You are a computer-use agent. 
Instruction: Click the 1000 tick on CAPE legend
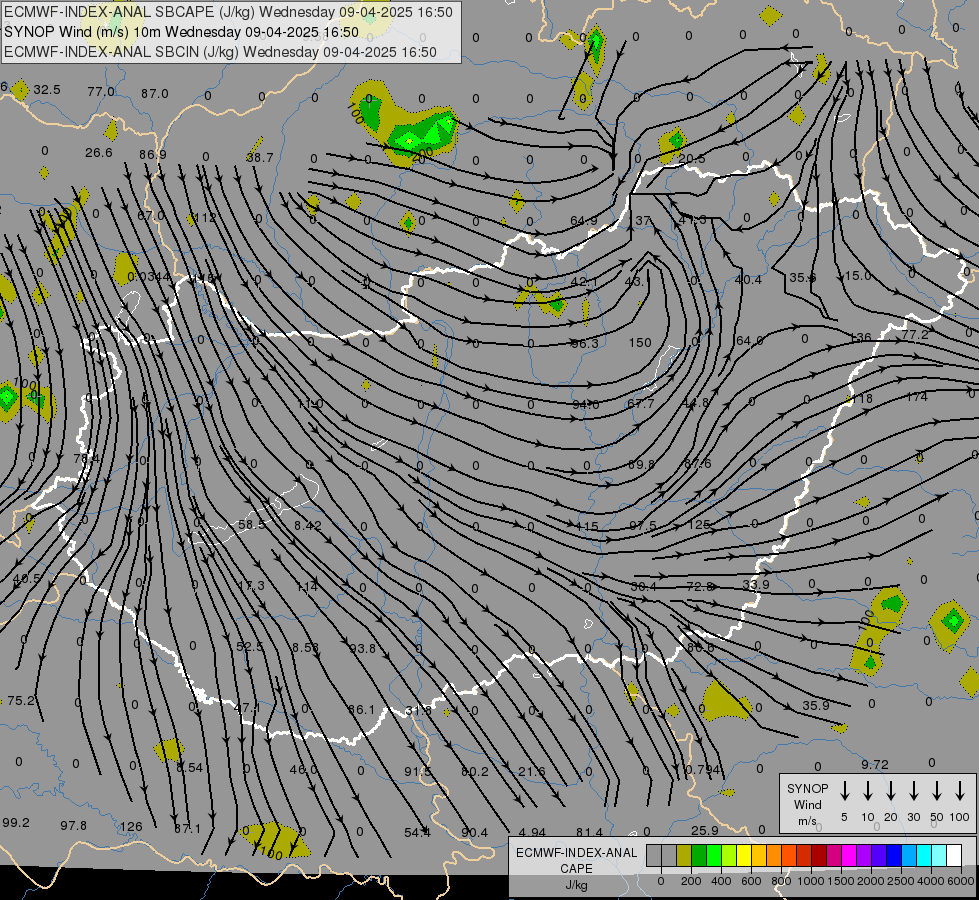click(811, 881)
